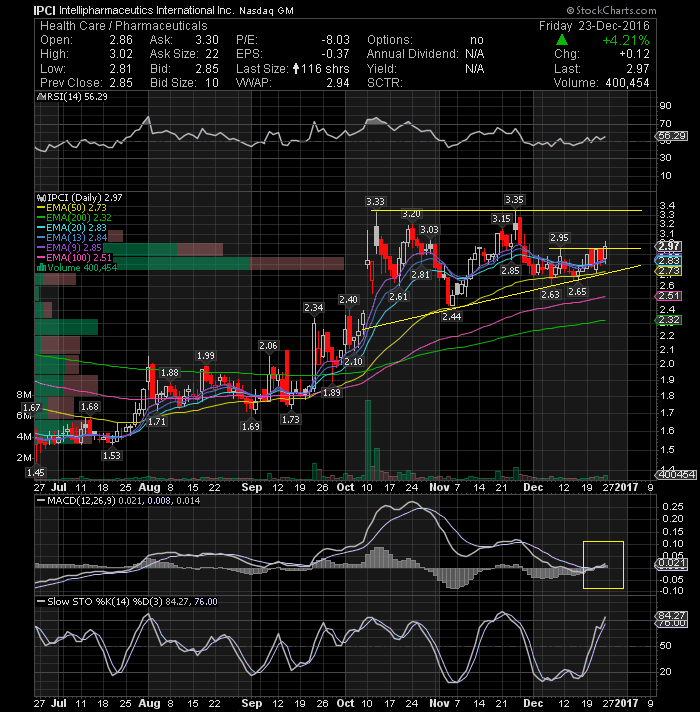Screen dimensions: 700x712
Task: Click the 400454 volume axis tag
Action: (x=675, y=475)
